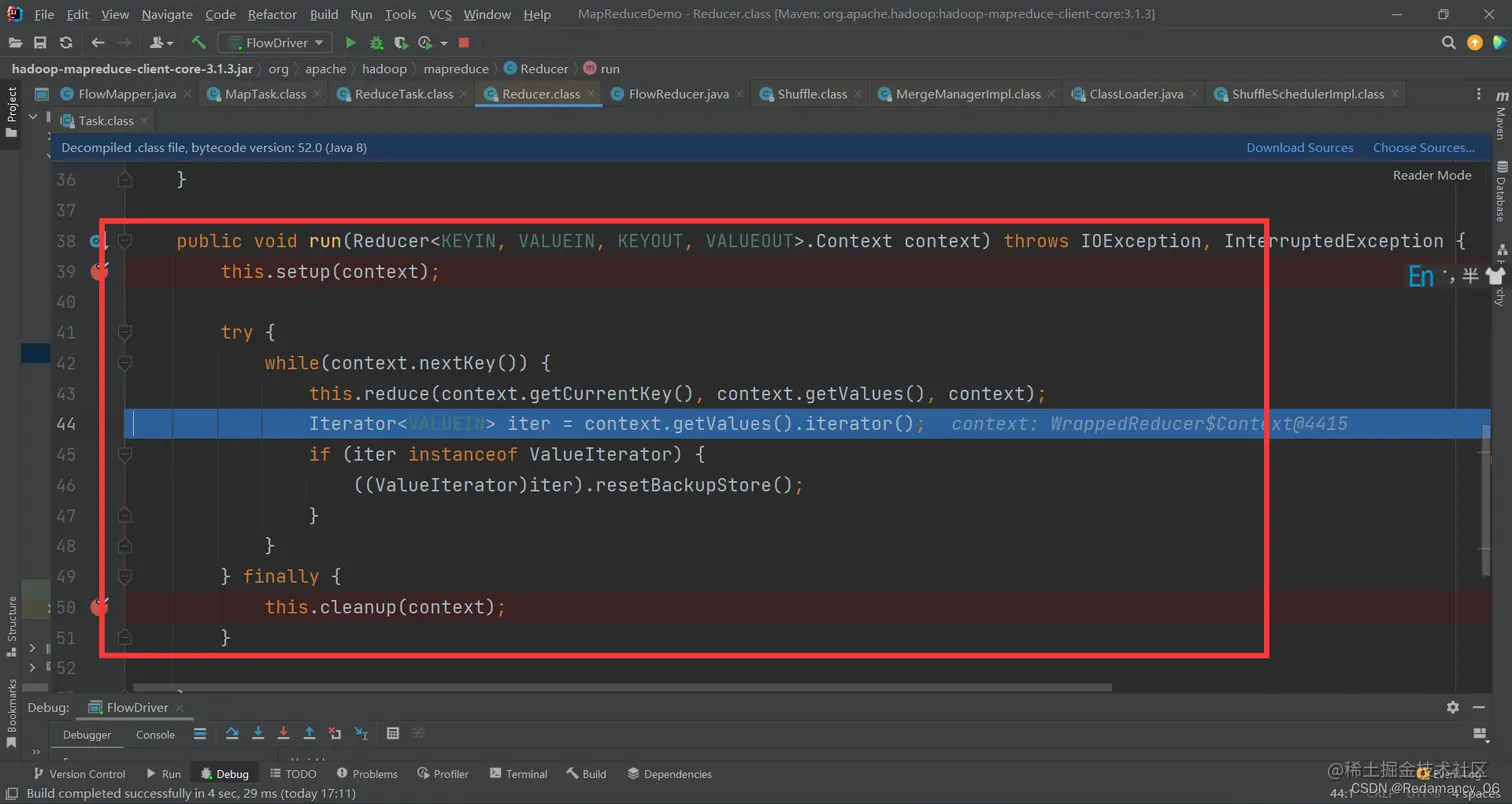Viewport: 1512px width, 804px height.
Task: Open the MergeManagerImpl.class tab
Action: click(968, 94)
